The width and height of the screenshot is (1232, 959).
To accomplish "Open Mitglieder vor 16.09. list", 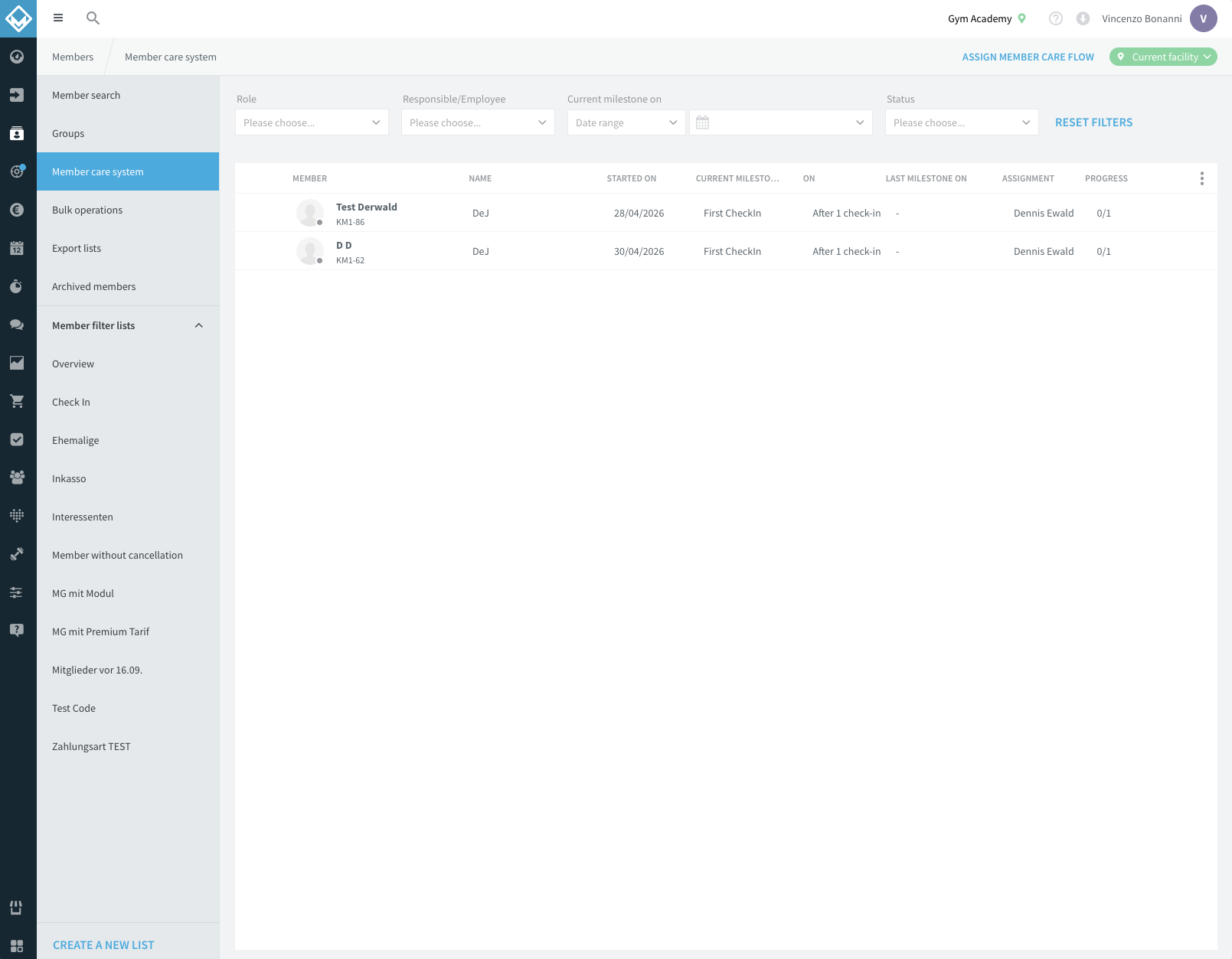I will 128,670.
